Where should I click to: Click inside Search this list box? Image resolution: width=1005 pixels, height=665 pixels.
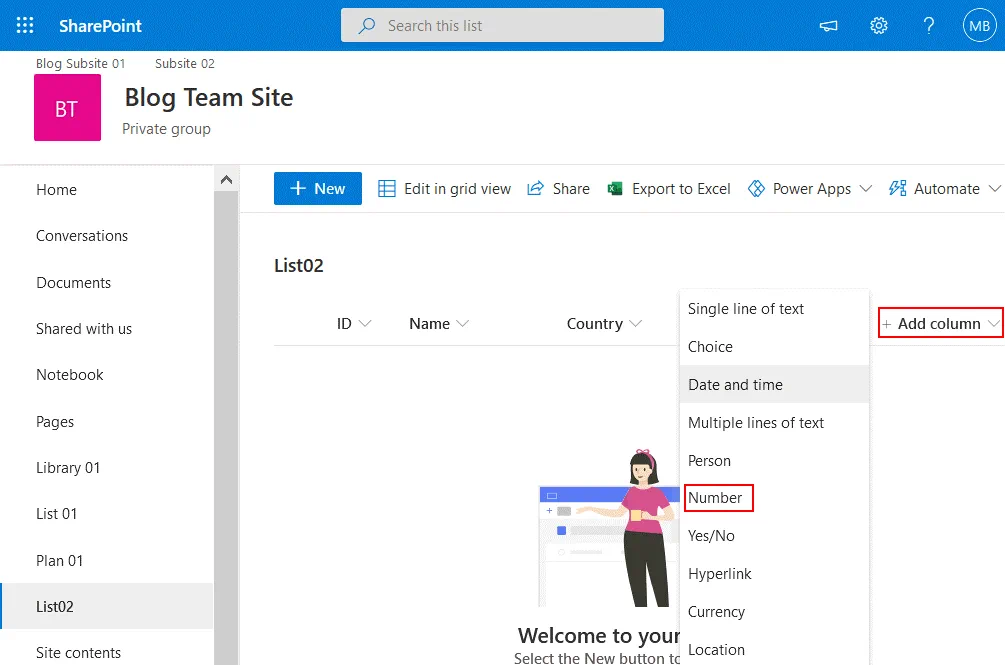point(502,26)
